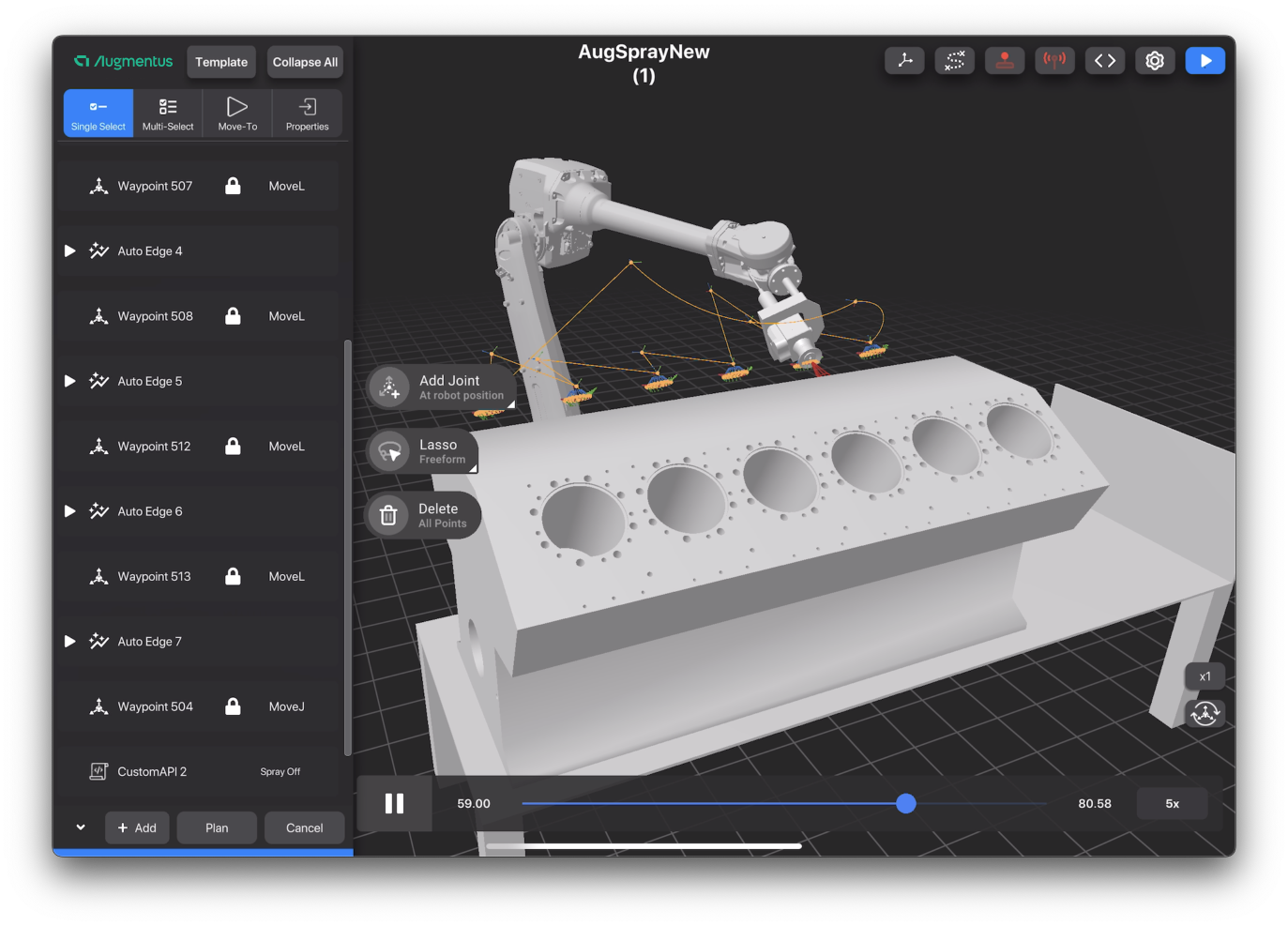
Task: Expand Auto Edge 7 in the list
Action: pyautogui.click(x=68, y=641)
